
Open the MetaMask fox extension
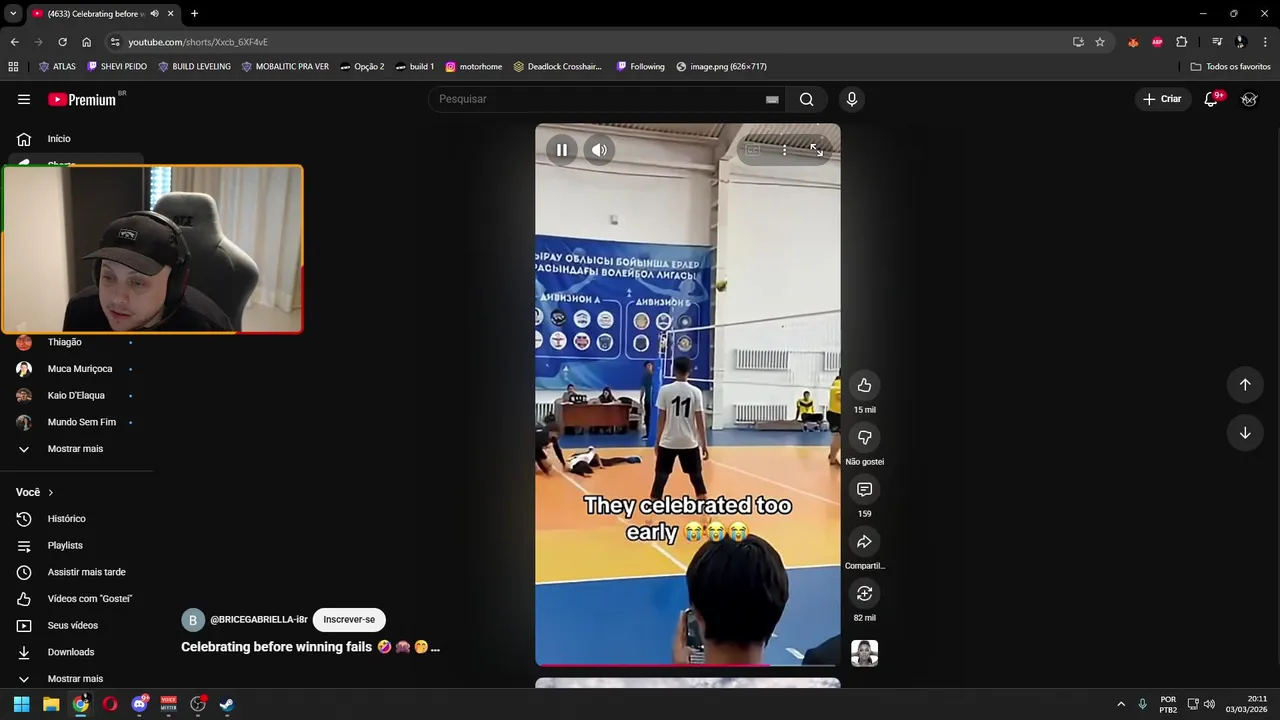(1133, 42)
